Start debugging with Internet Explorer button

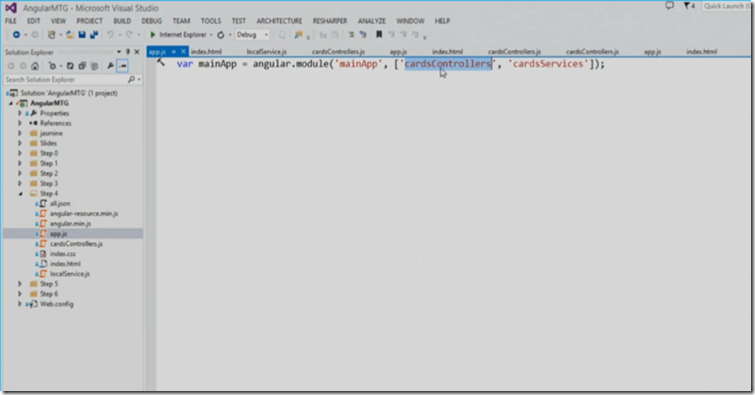(178, 35)
